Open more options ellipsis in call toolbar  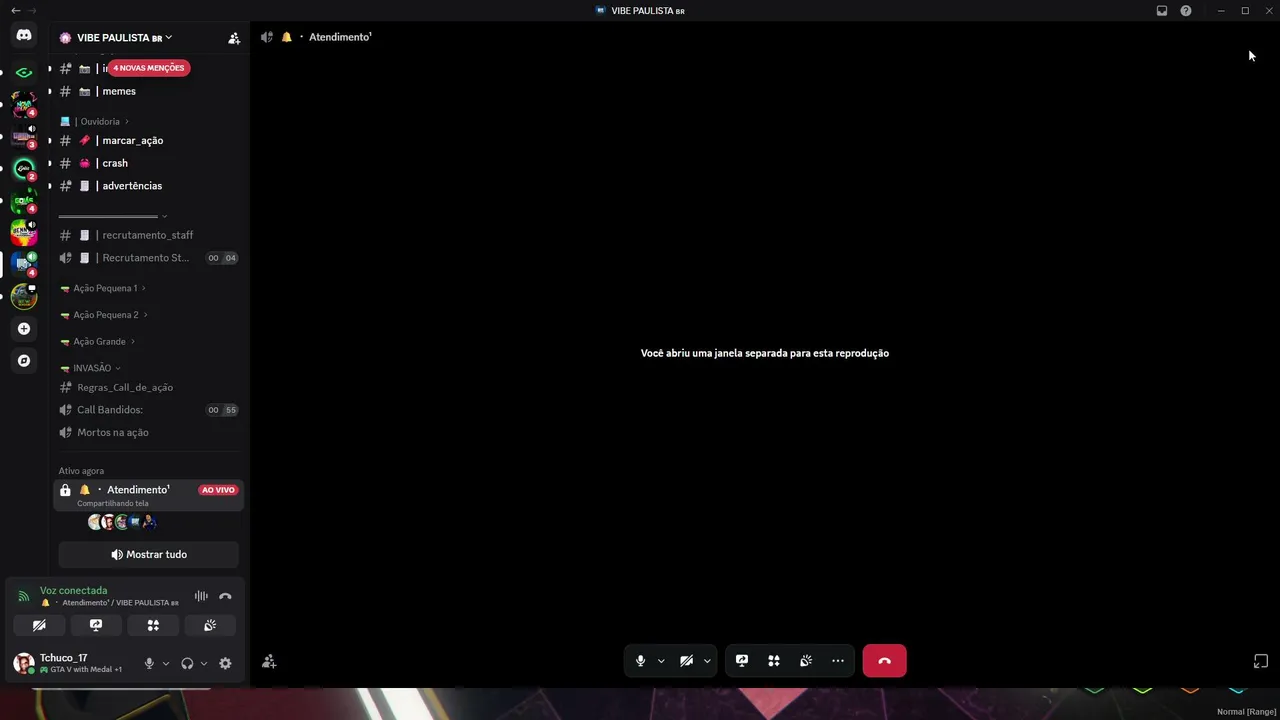click(838, 661)
